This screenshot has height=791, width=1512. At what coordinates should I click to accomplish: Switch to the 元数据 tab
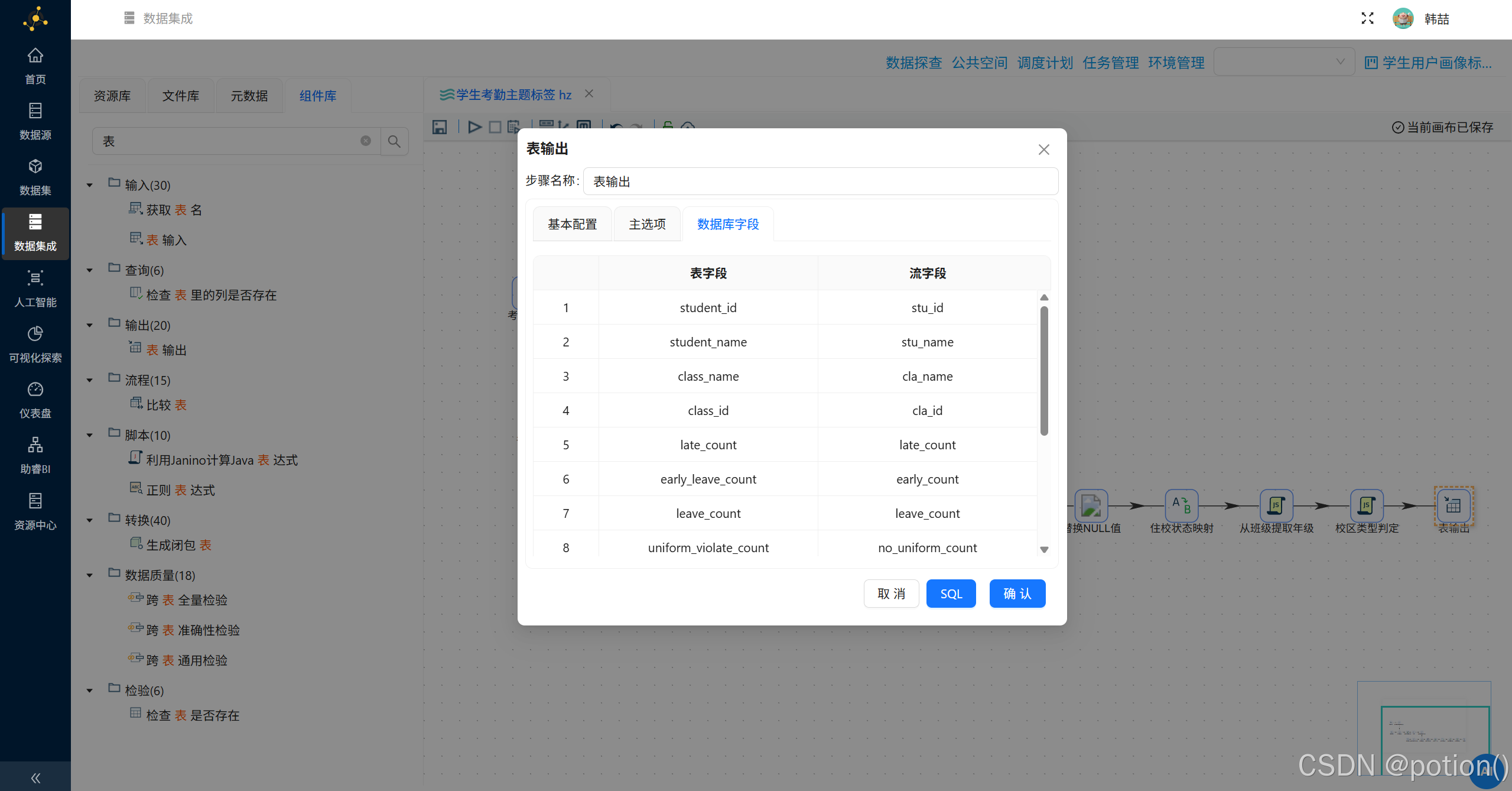(x=249, y=96)
